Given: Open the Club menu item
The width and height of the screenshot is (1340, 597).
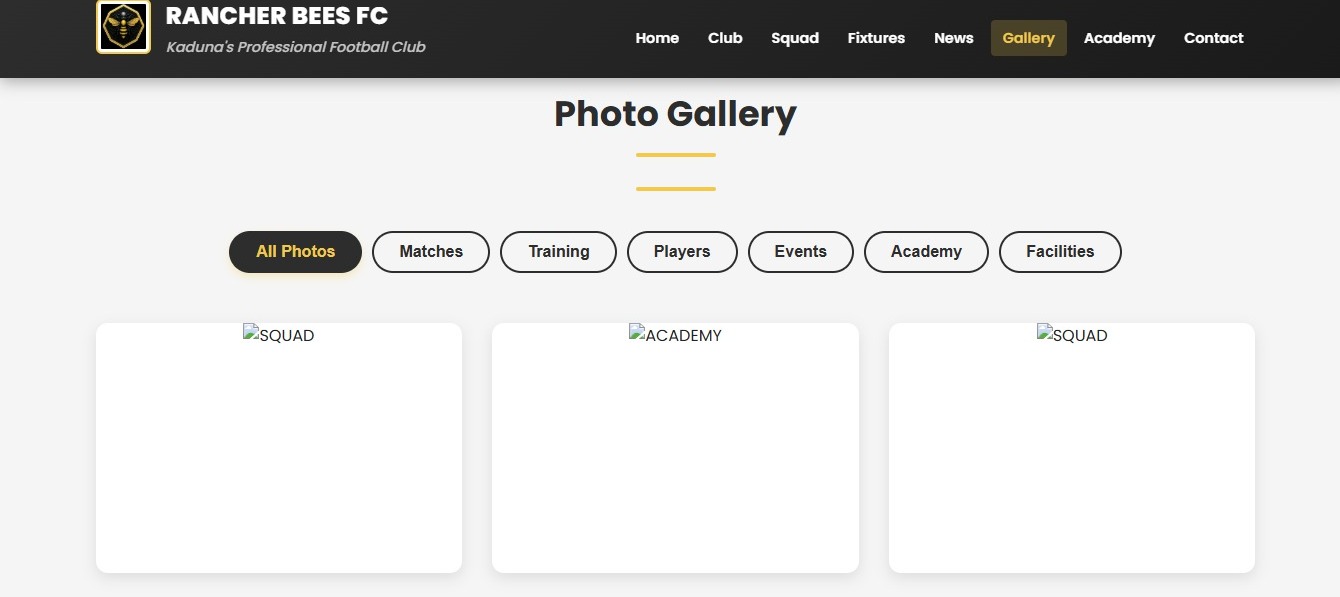Looking at the screenshot, I should [x=725, y=38].
